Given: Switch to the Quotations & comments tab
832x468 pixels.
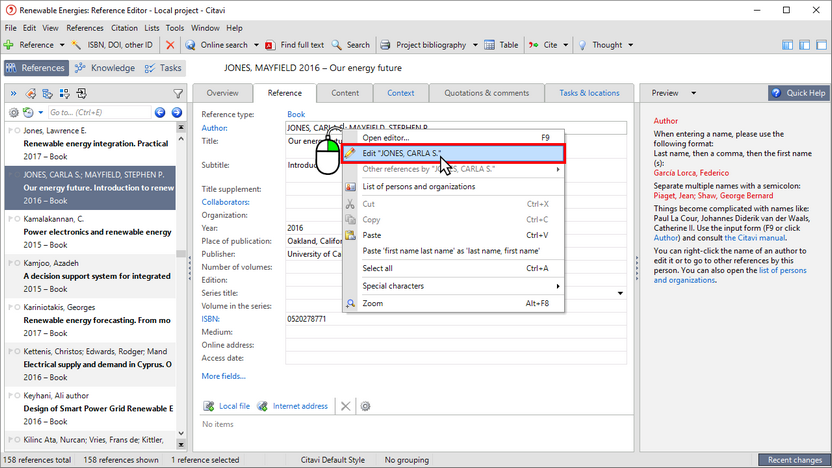Looking at the screenshot, I should tap(487, 93).
